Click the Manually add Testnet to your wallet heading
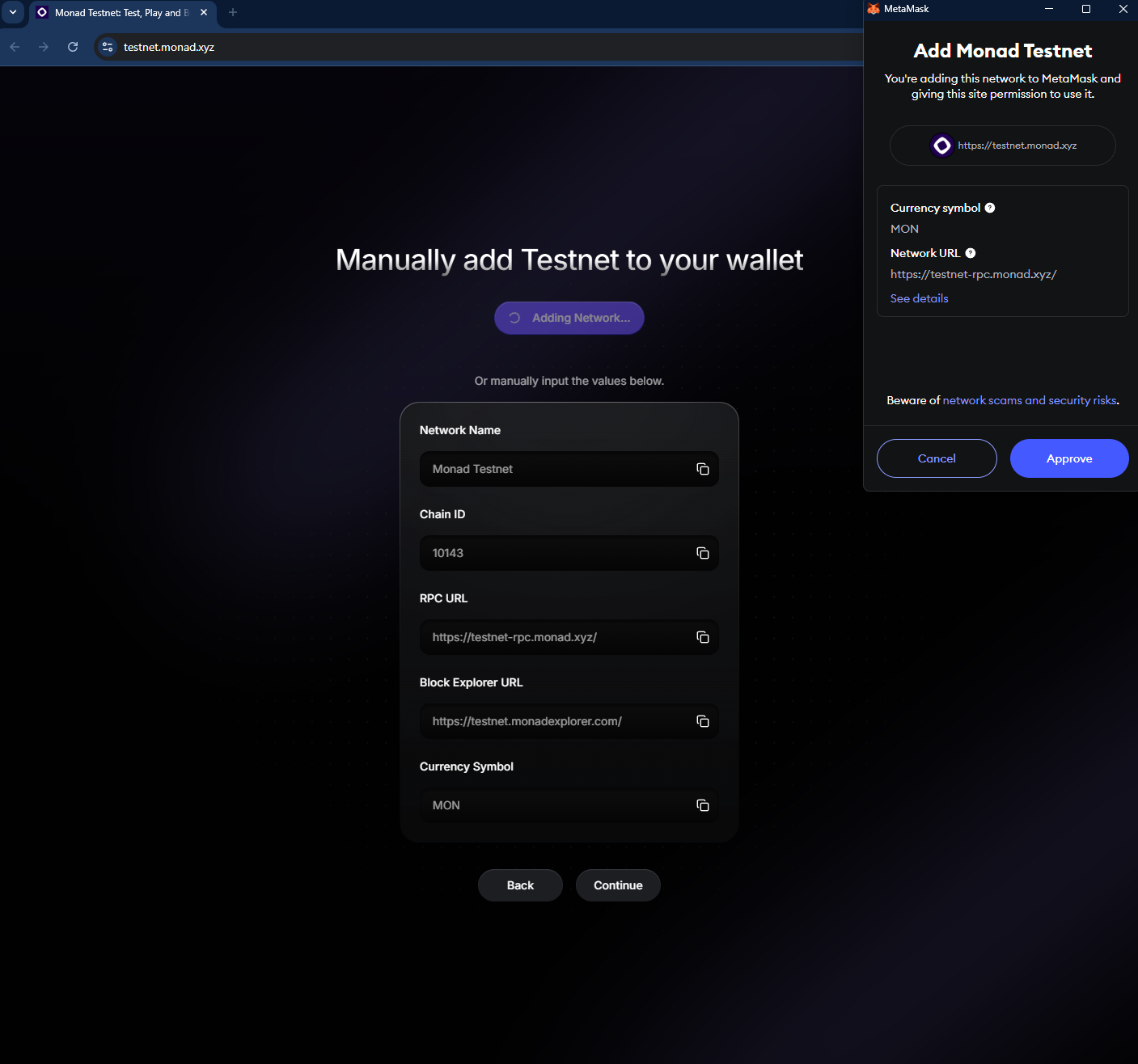Screen dimensions: 1138x1064 click(569, 260)
